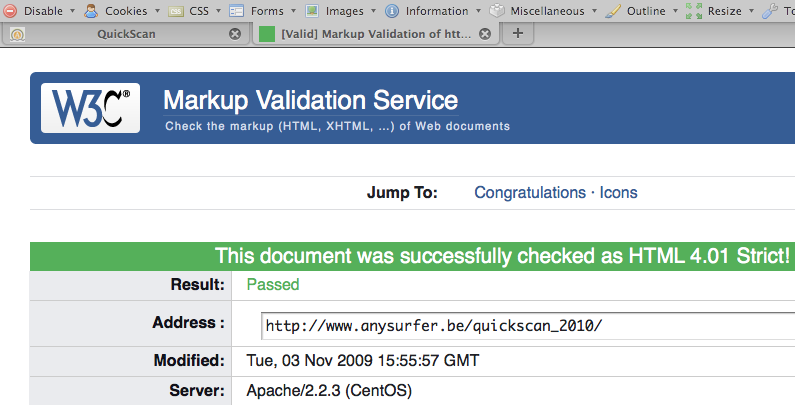Click the Cookies person icon
Viewport: 795px width, 405px height.
click(91, 11)
